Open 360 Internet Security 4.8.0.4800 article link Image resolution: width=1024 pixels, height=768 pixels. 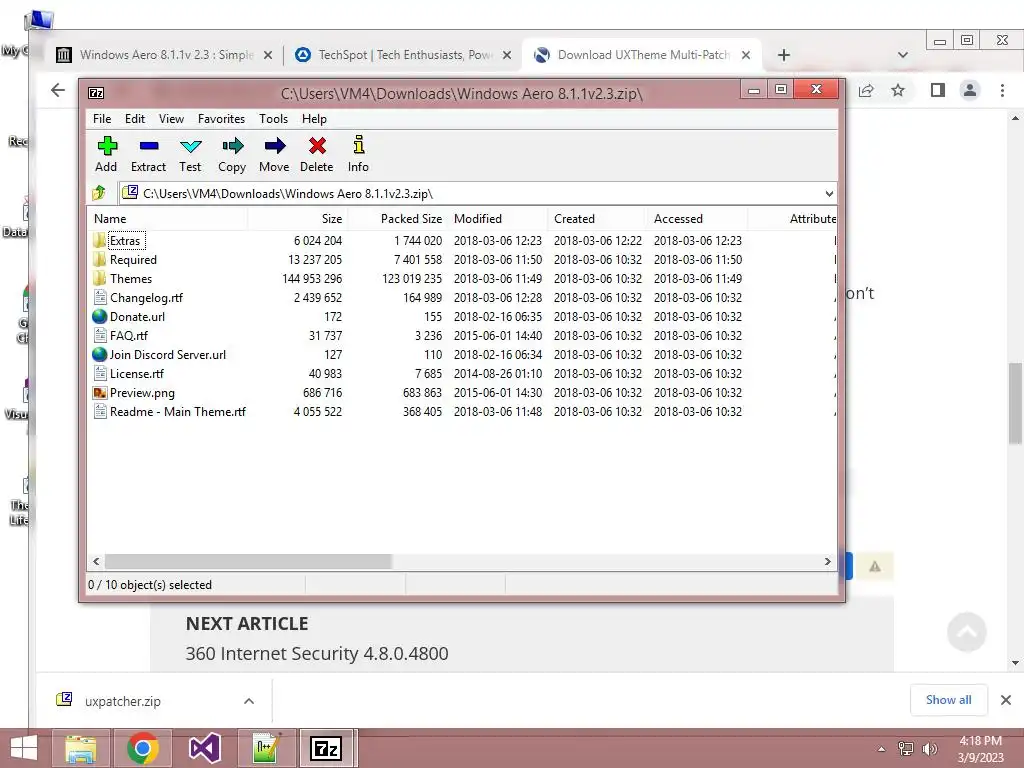[317, 653]
